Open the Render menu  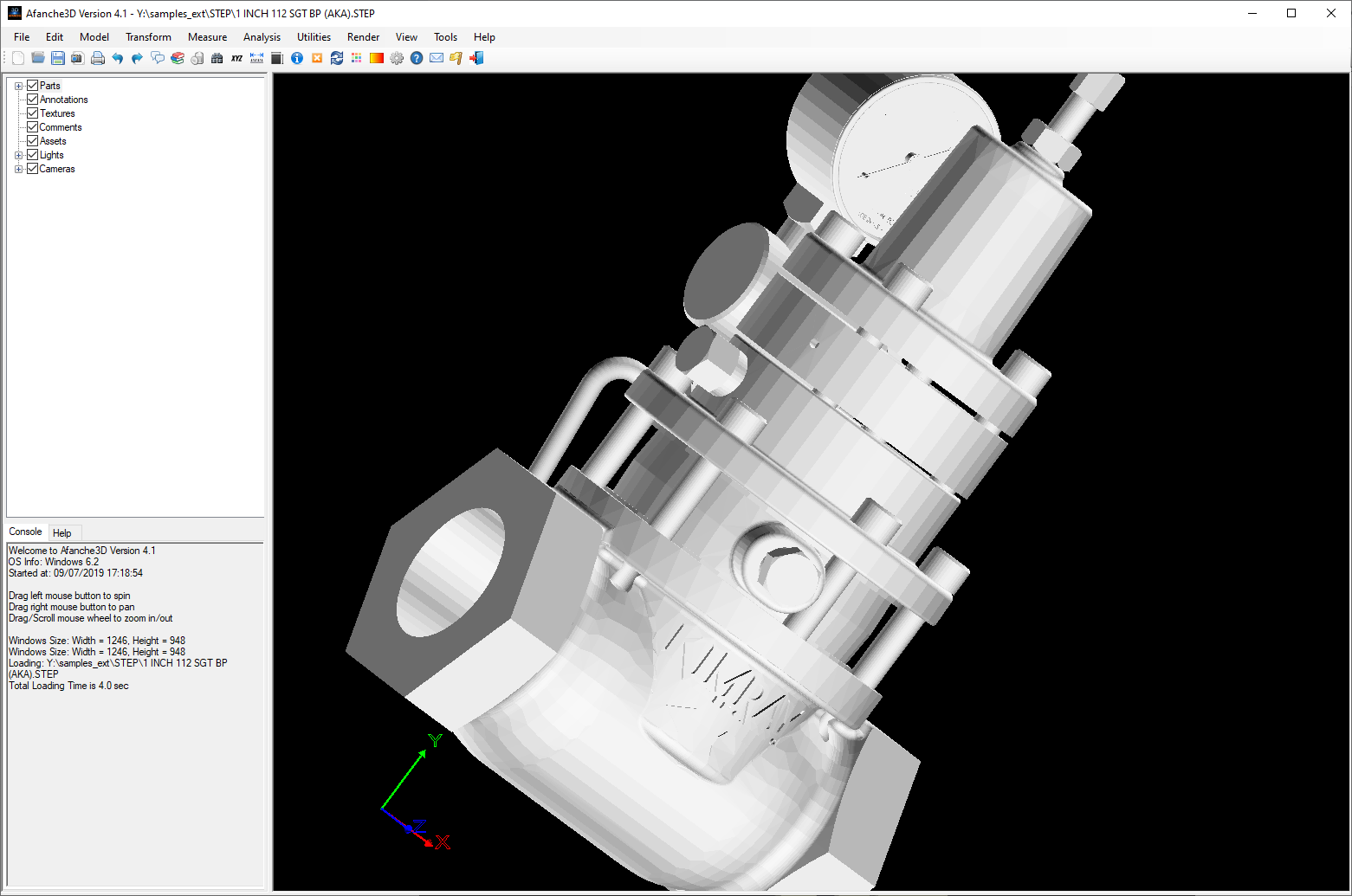[x=363, y=37]
